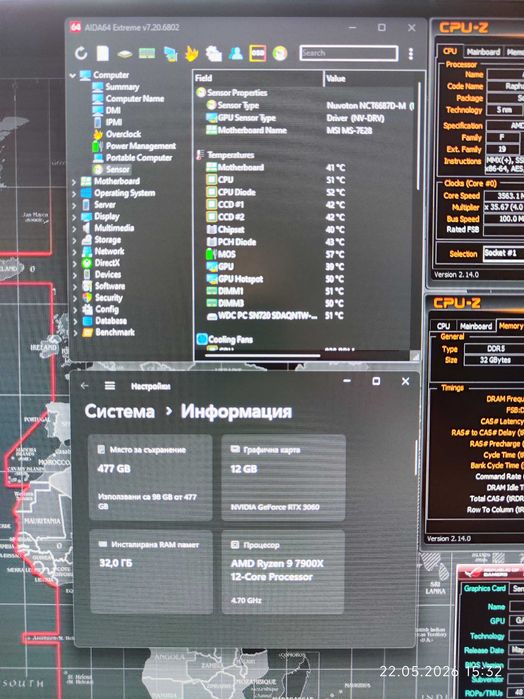Expand the Storage tree node chevron
524x699 pixels.
74,240
